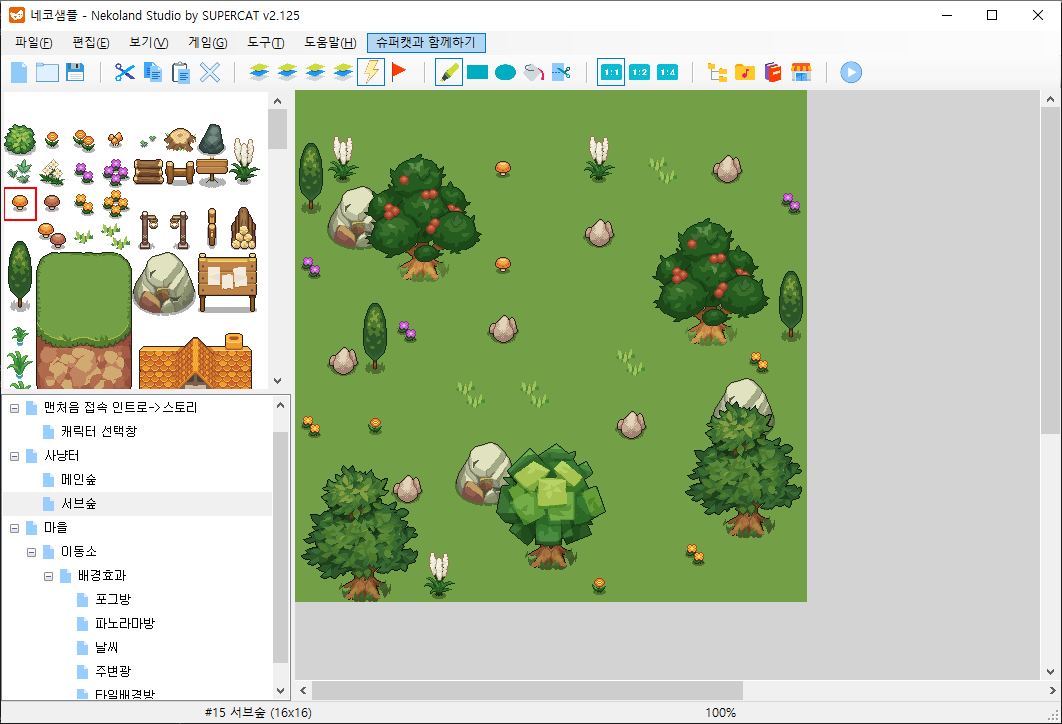The width and height of the screenshot is (1062, 724).
Task: Copy using the double-page icon
Action: (153, 72)
